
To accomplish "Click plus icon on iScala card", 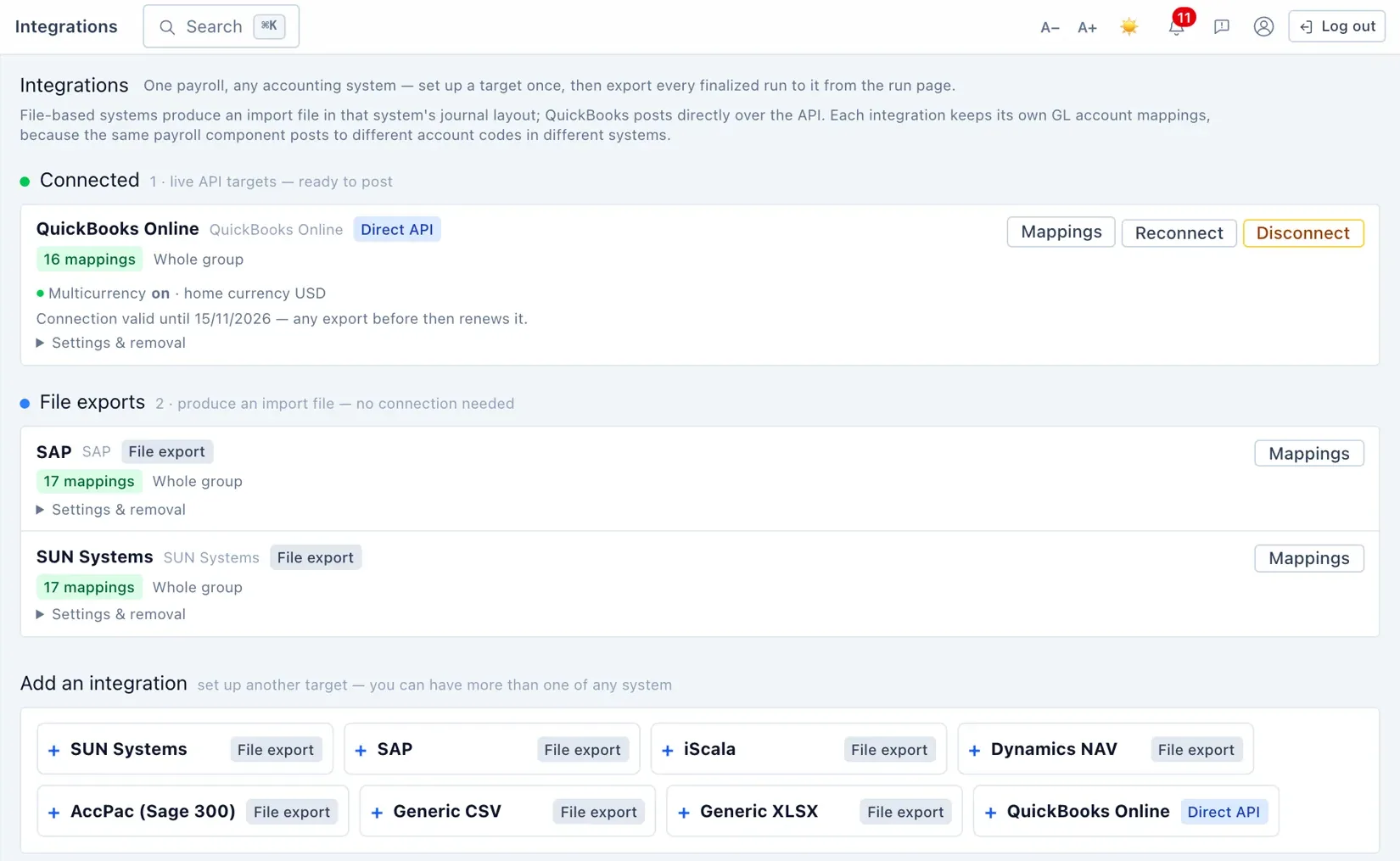I will (668, 751).
